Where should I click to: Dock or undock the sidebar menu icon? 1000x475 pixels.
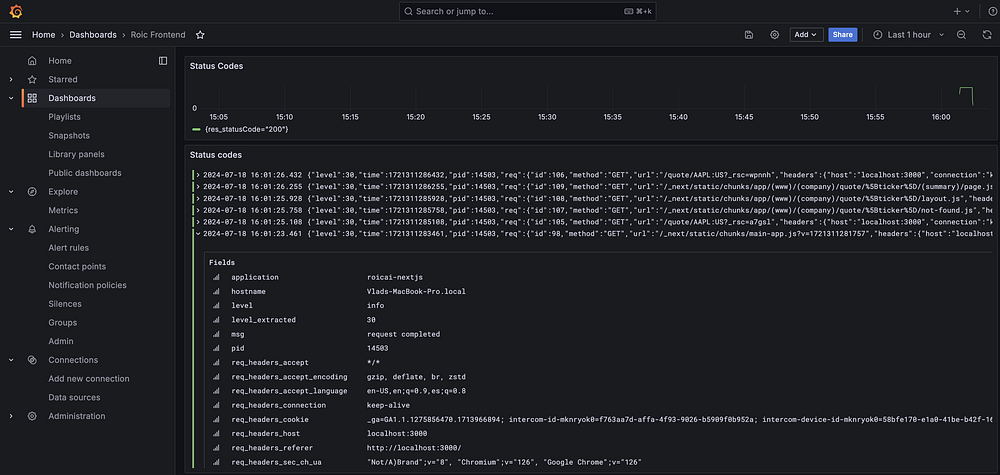click(163, 61)
